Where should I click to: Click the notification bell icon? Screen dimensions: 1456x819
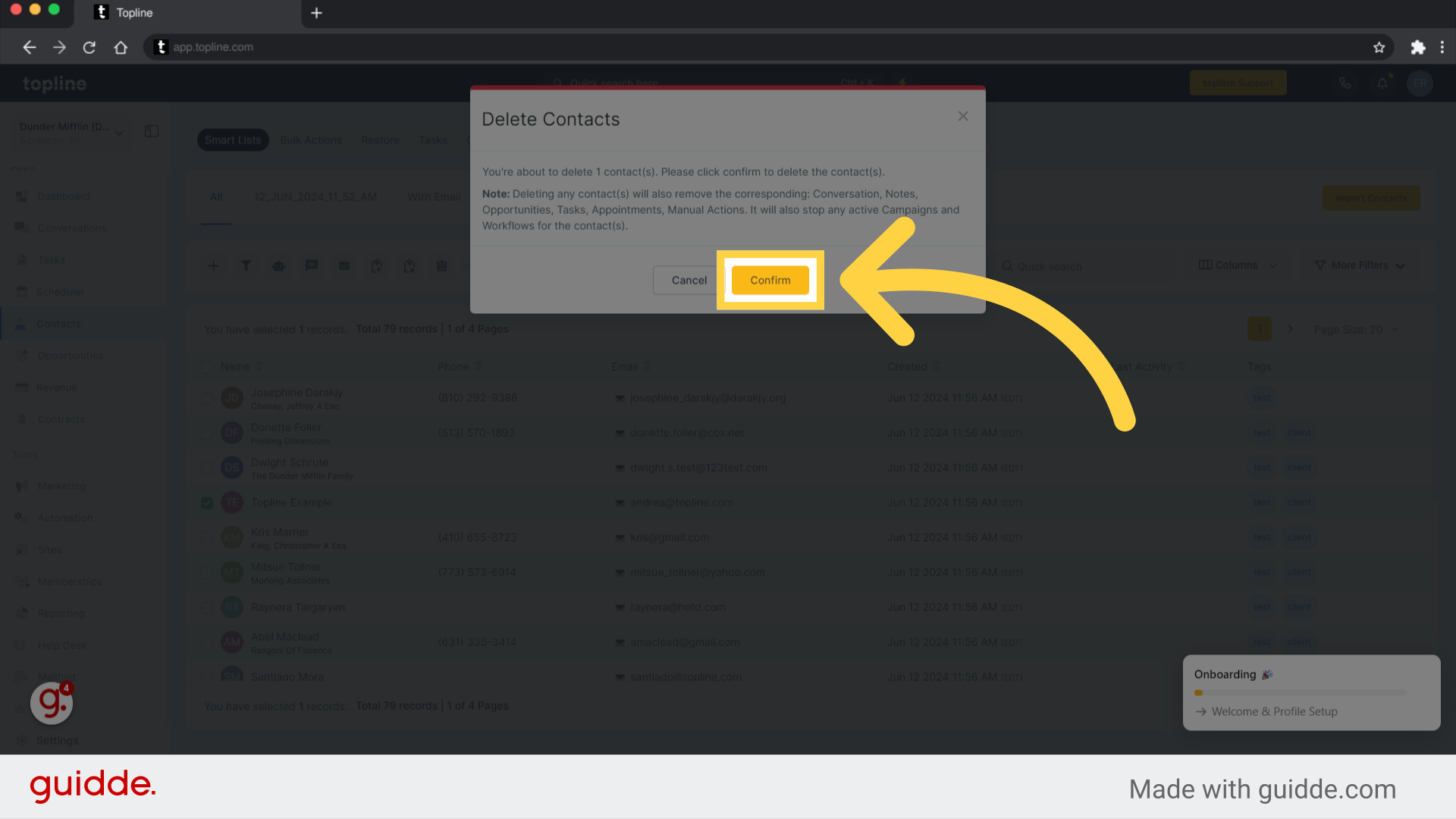point(1383,83)
